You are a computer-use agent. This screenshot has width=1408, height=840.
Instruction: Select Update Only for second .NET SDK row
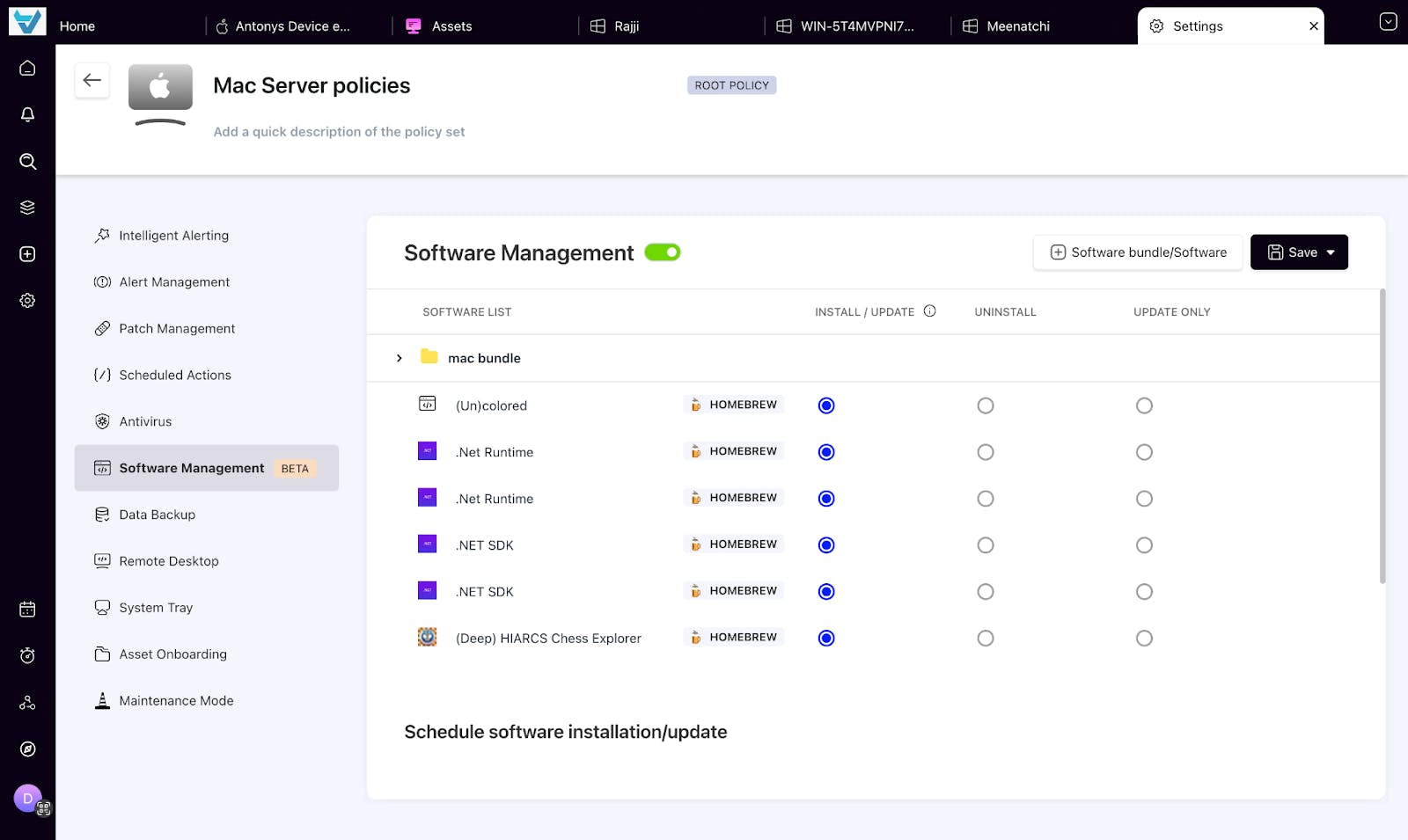tap(1144, 592)
